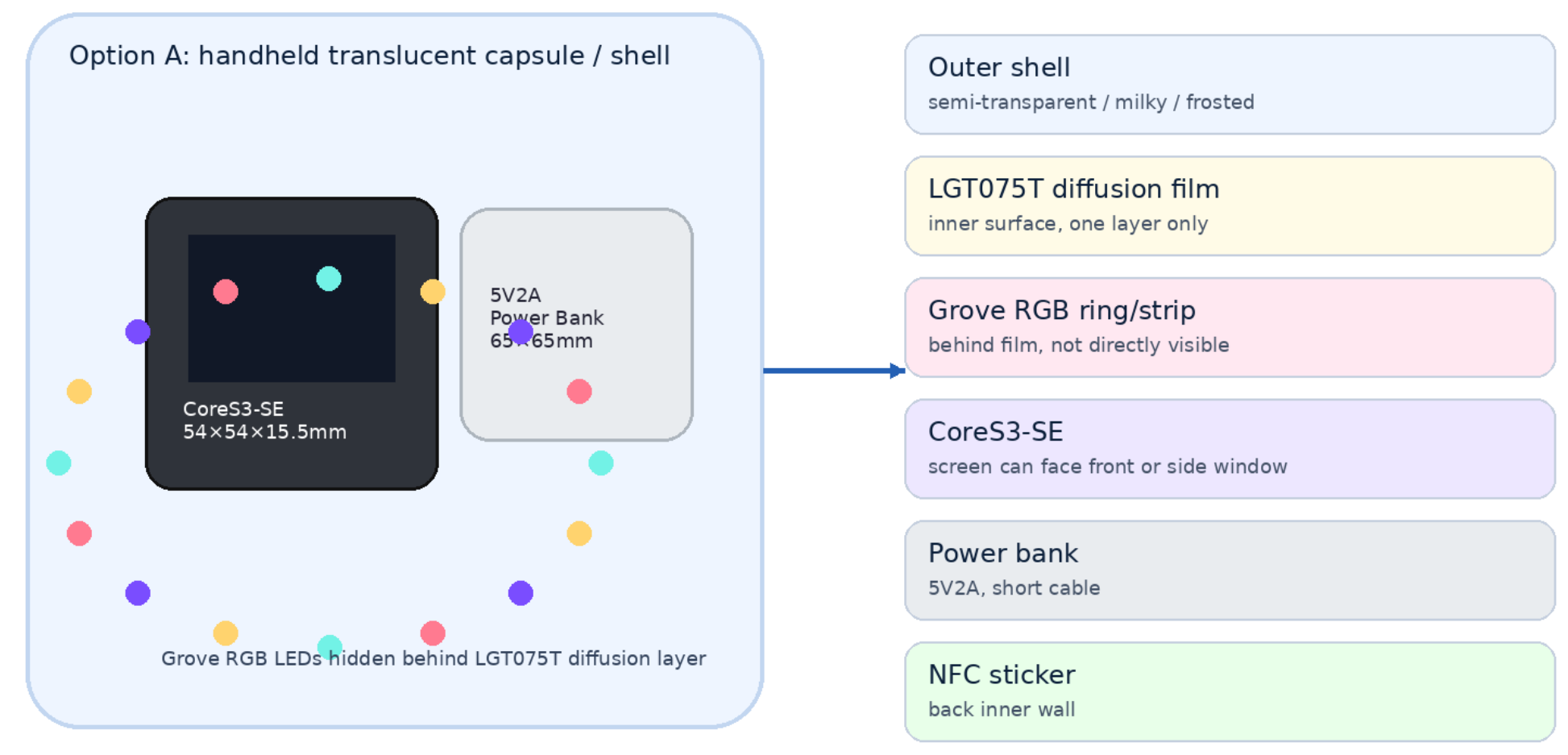Click the yellow LED dot on the CoreS3-SE right edge
This screenshot has width=1568, height=755.
[433, 292]
